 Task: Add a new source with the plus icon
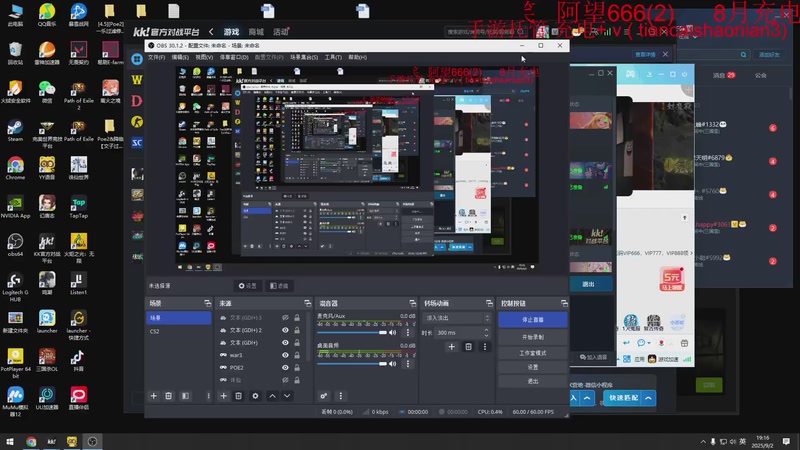pyautogui.click(x=223, y=396)
